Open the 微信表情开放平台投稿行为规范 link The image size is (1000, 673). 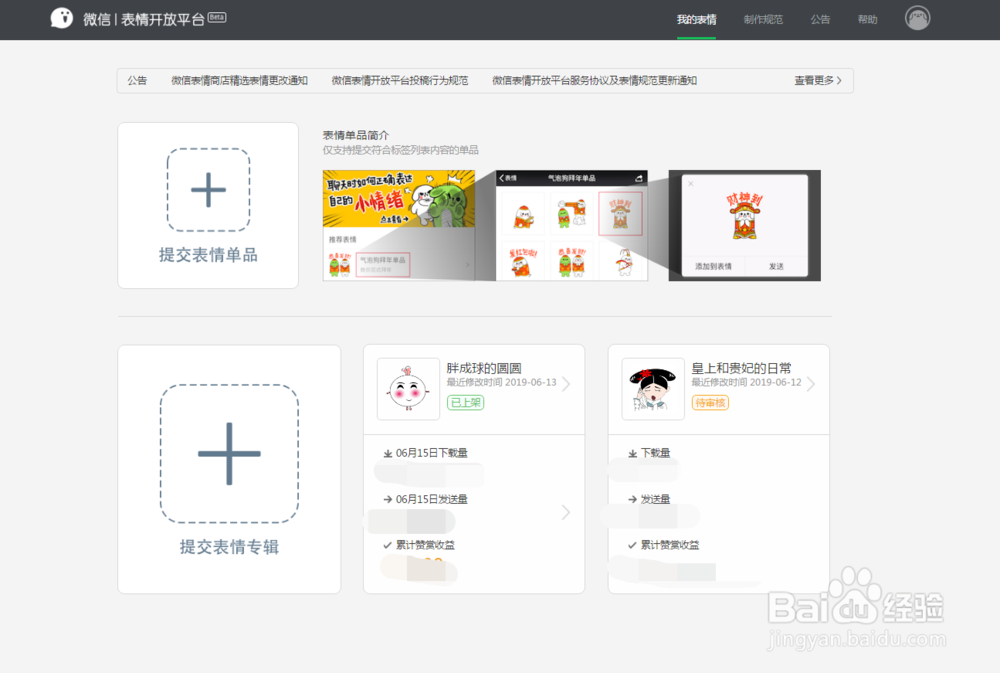click(x=399, y=80)
